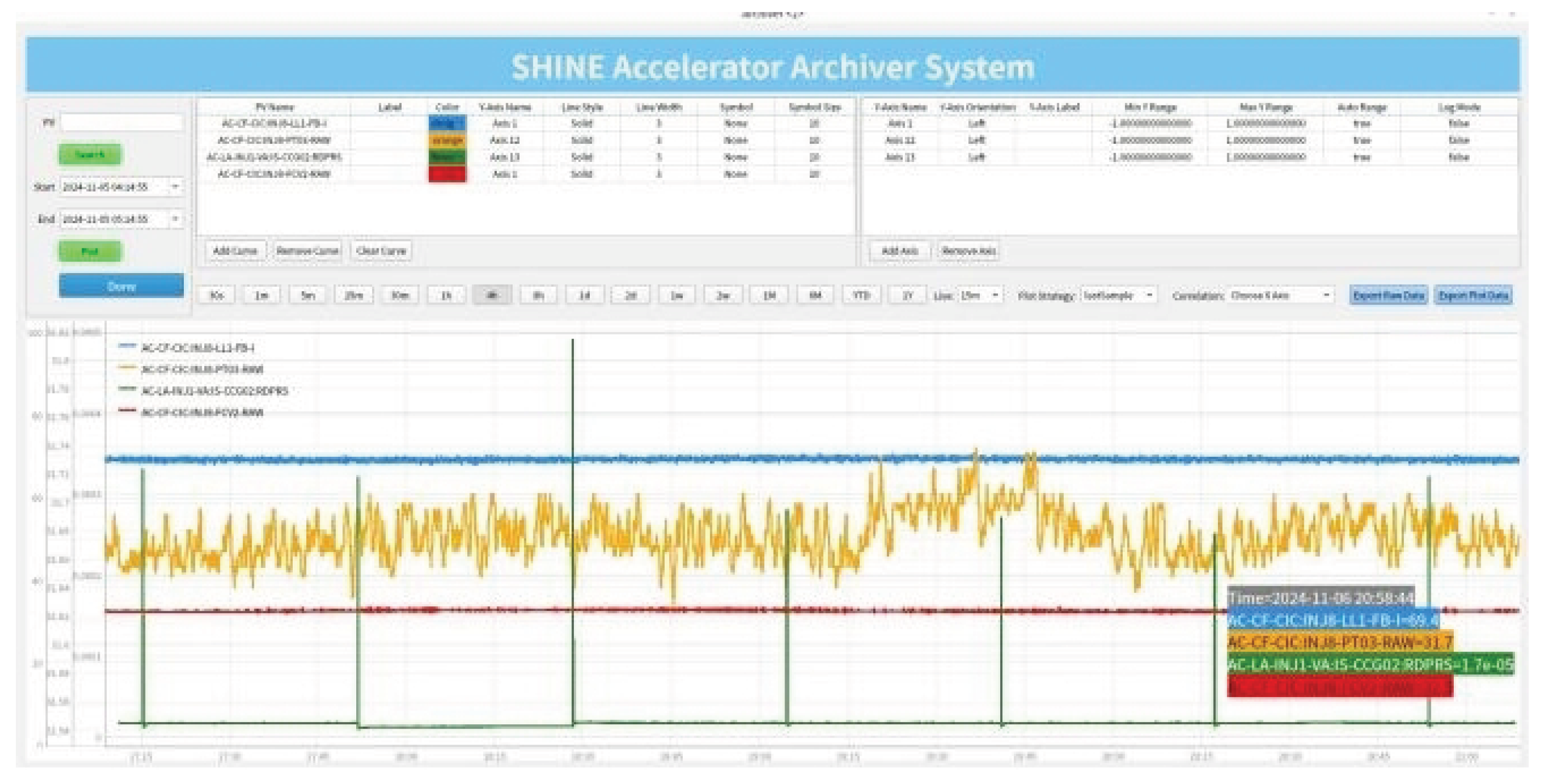Screen dimensions: 1544x784
Task: Click Export Raw Data button
Action: coord(1388,295)
